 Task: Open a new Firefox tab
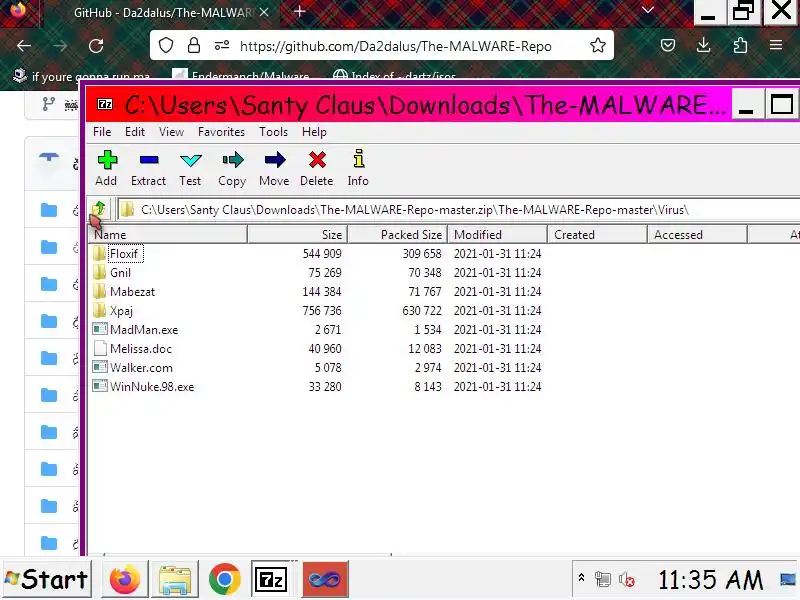[299, 11]
